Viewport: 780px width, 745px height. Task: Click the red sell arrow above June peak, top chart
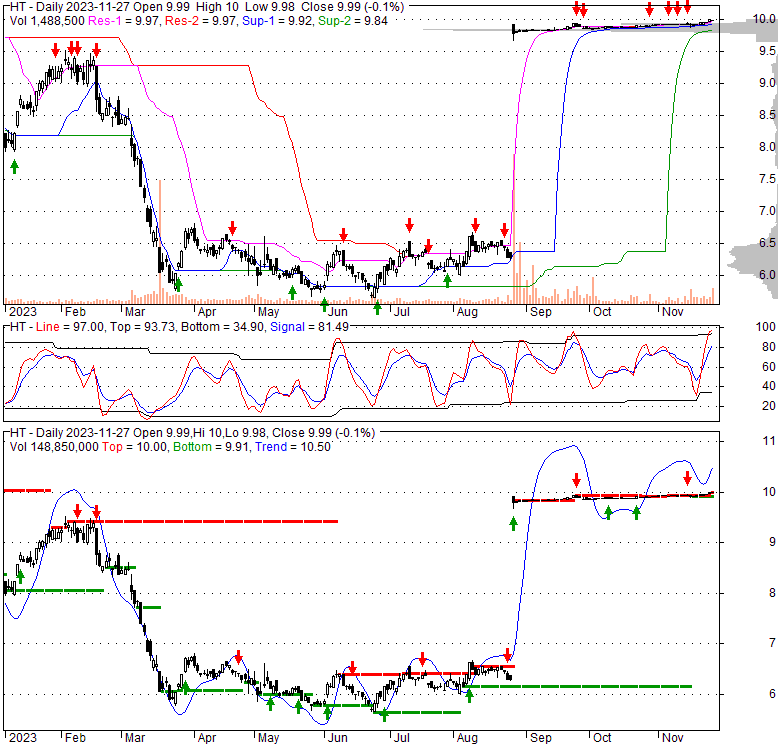[343, 234]
